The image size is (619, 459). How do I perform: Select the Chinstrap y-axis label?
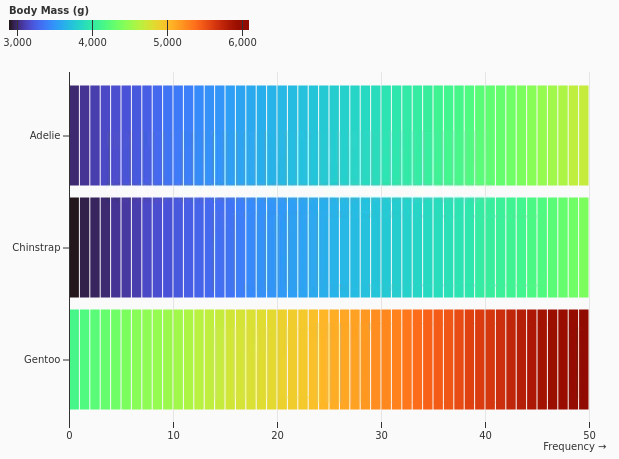[36, 247]
